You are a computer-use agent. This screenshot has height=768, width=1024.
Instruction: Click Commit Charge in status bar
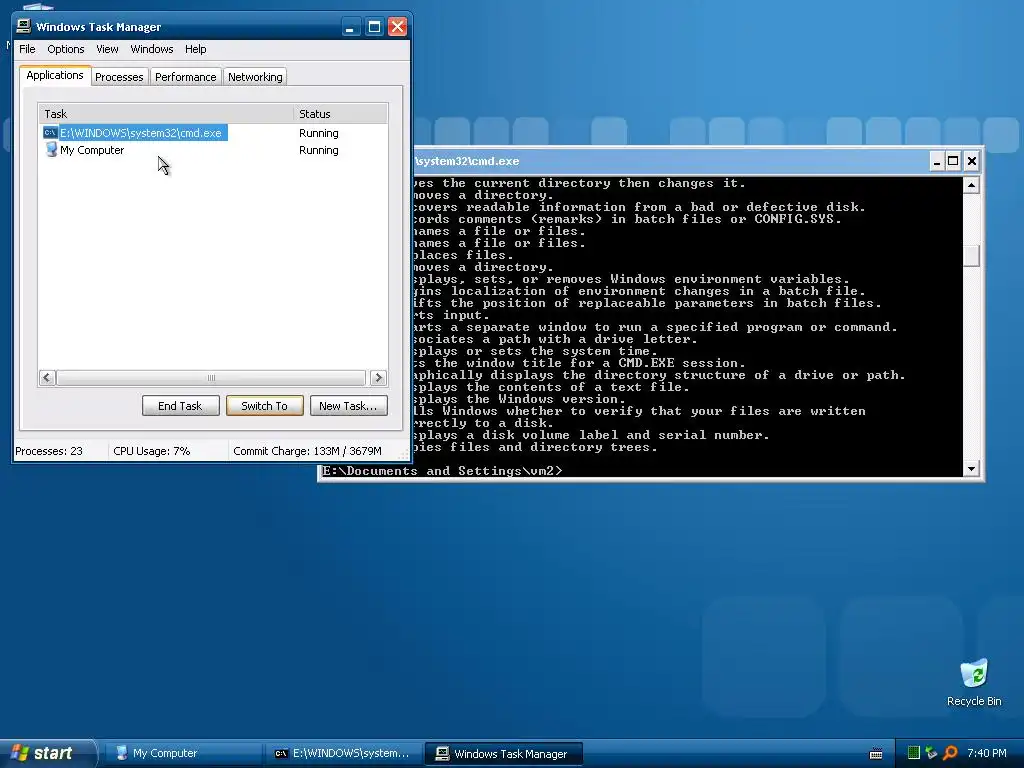(x=307, y=451)
